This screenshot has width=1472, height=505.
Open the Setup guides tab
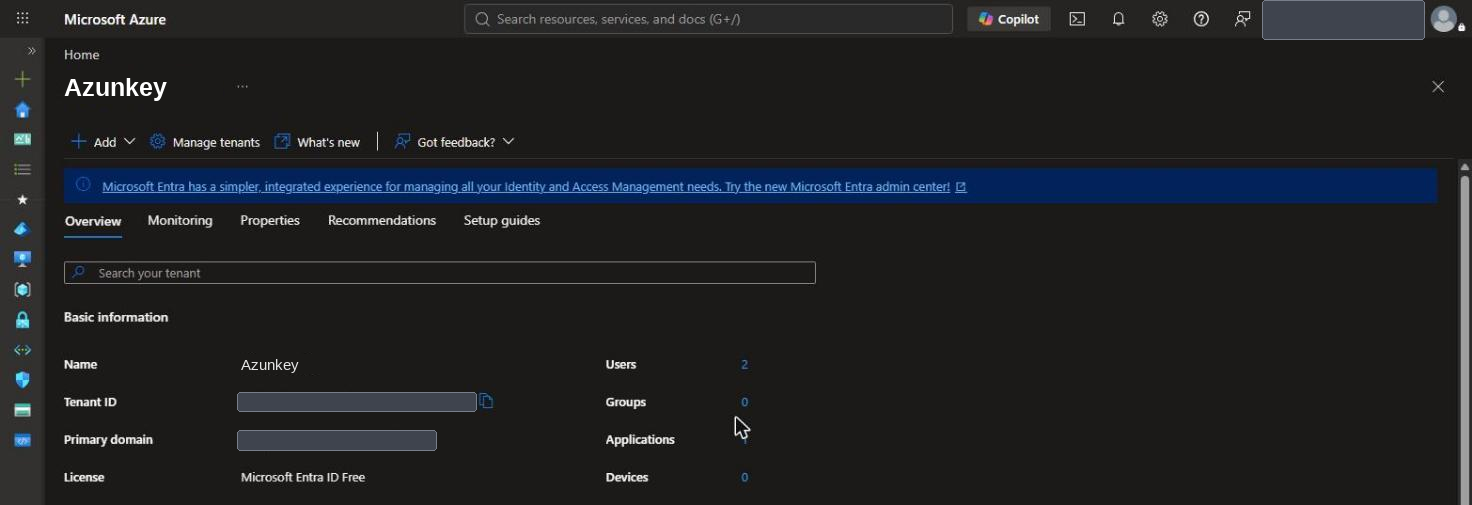pyautogui.click(x=502, y=221)
